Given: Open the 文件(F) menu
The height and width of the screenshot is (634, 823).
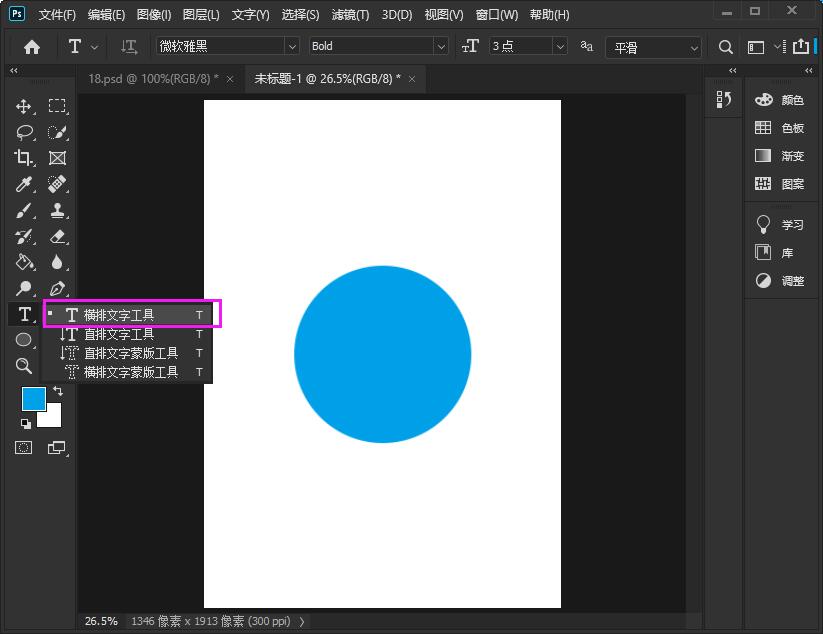Looking at the screenshot, I should [57, 15].
